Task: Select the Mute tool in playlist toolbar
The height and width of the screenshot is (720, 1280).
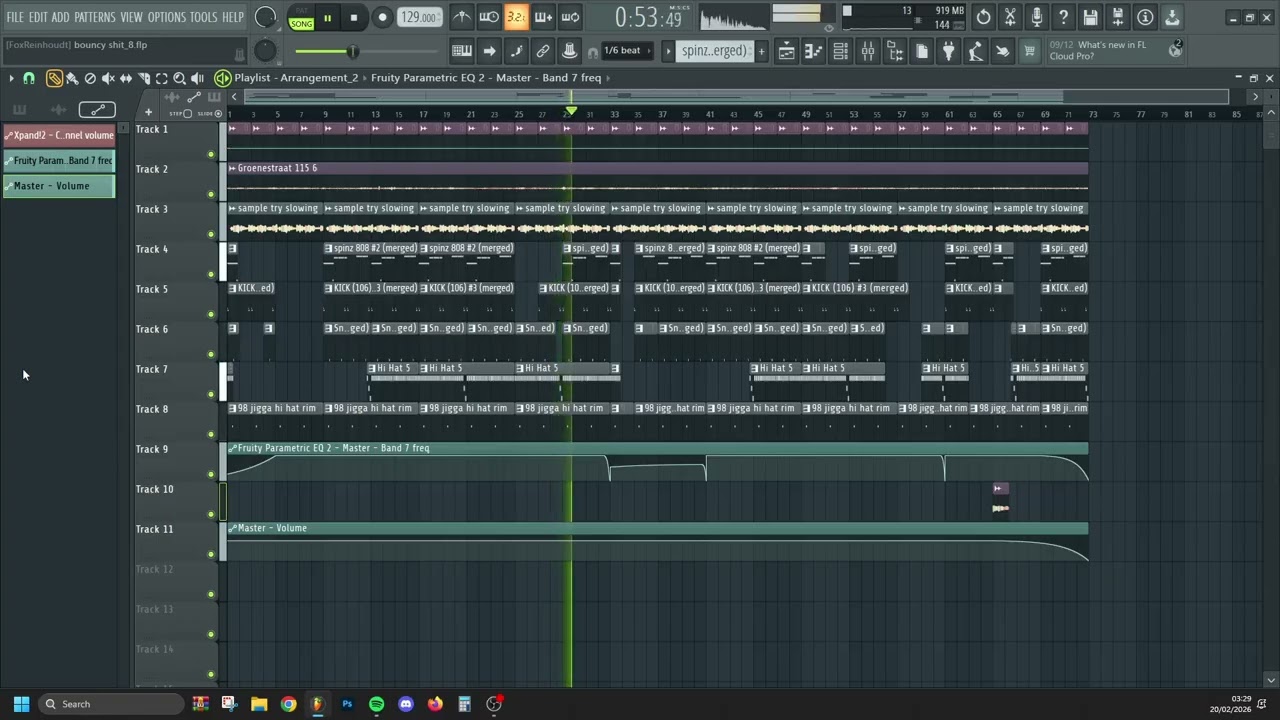Action: [x=108, y=78]
